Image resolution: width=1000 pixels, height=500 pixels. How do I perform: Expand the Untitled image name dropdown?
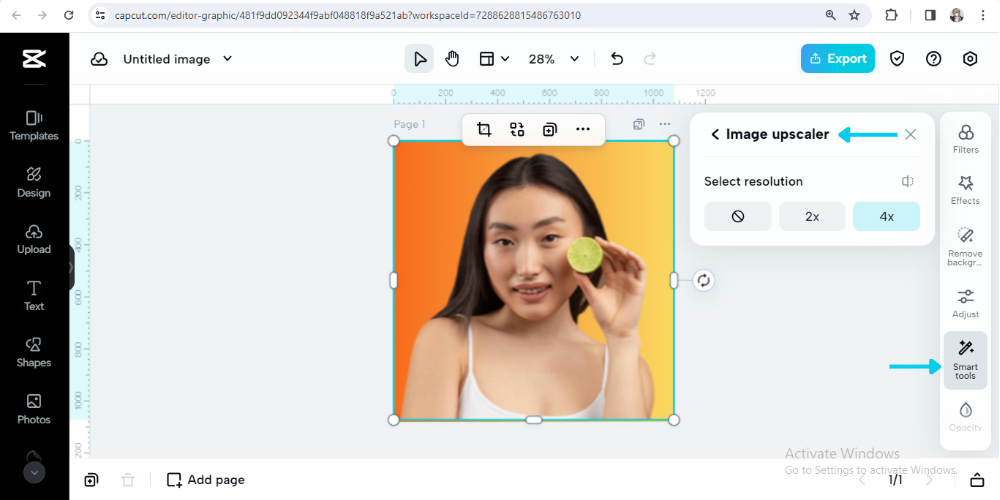click(x=227, y=59)
